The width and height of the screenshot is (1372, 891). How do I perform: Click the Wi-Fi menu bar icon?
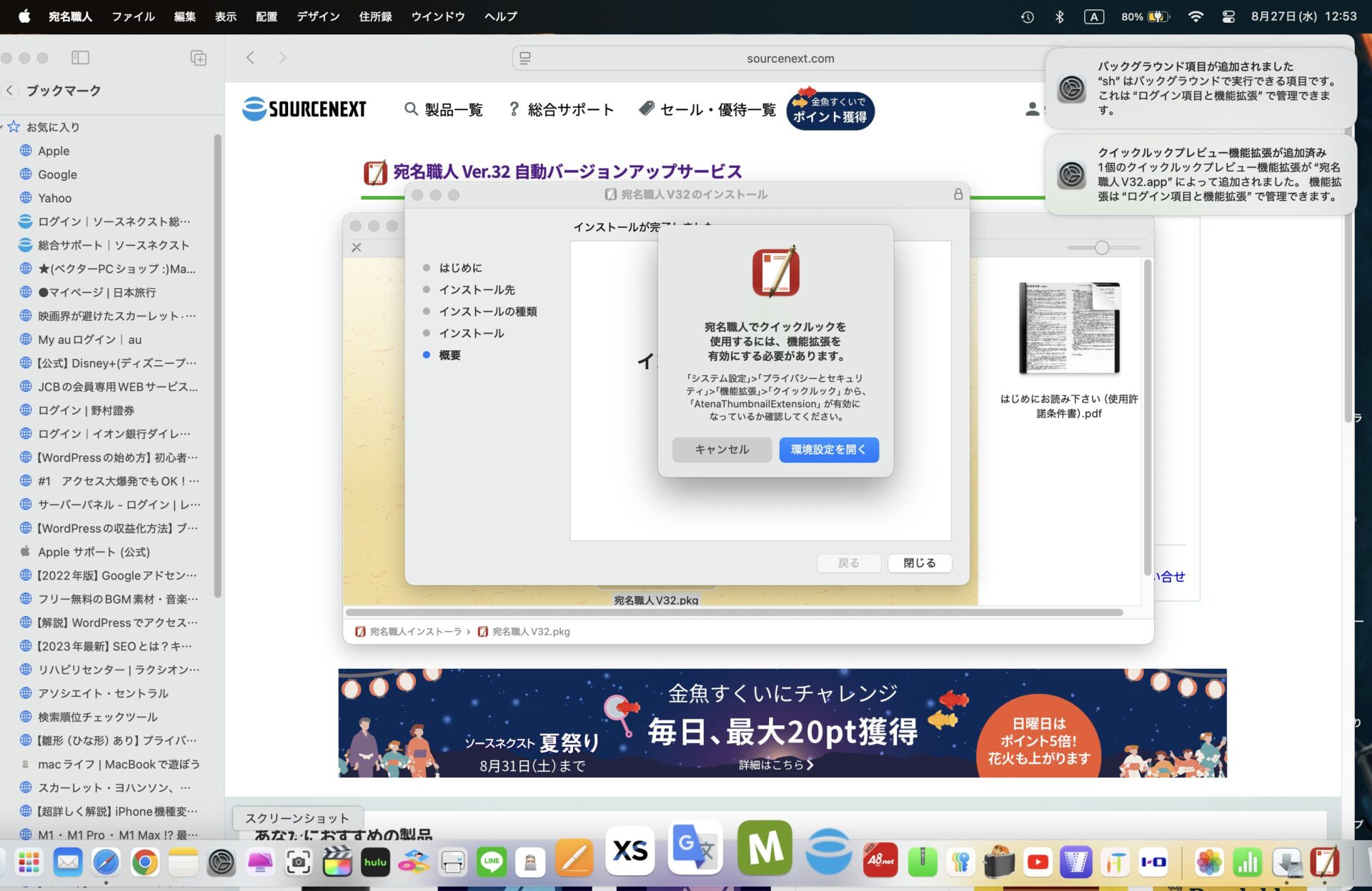[1195, 16]
